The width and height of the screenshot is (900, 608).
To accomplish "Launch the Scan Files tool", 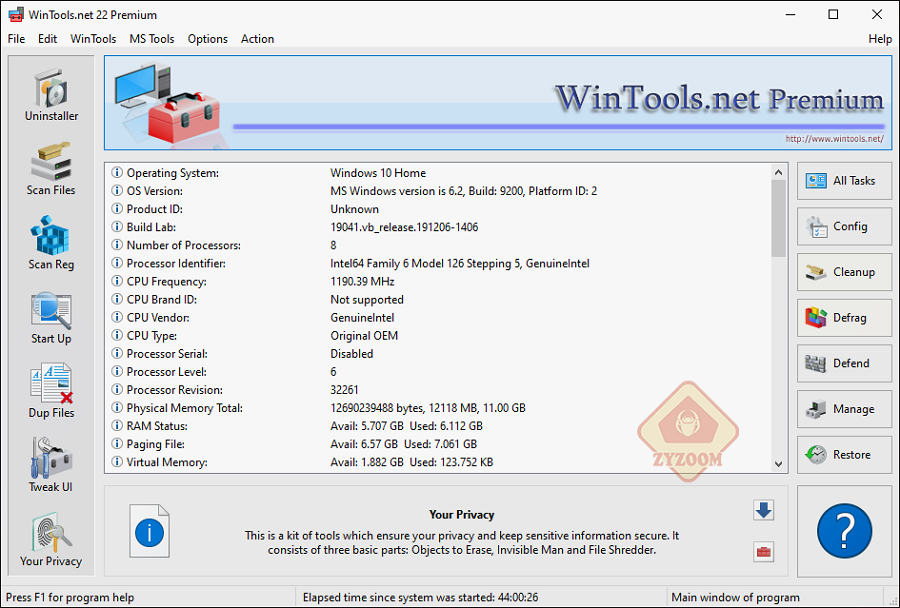I will [51, 169].
